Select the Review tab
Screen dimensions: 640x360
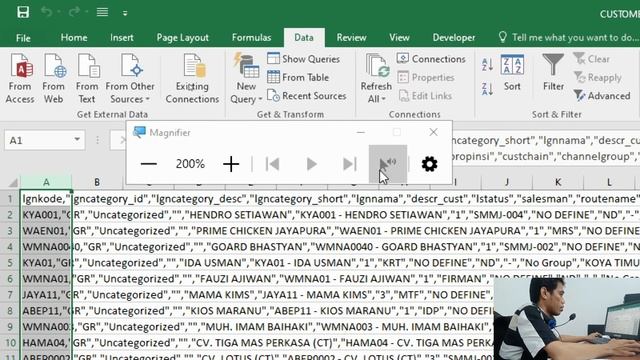pyautogui.click(x=351, y=38)
